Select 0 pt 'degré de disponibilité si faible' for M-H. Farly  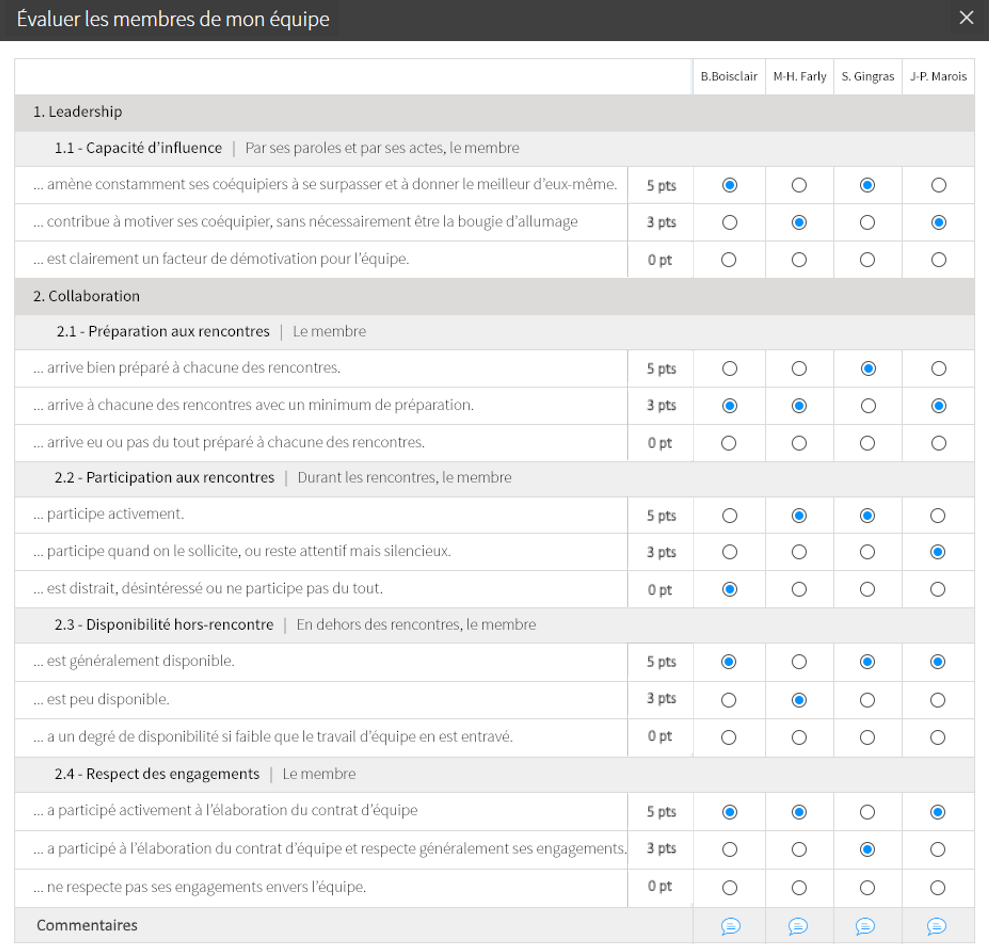pyautogui.click(x=799, y=737)
